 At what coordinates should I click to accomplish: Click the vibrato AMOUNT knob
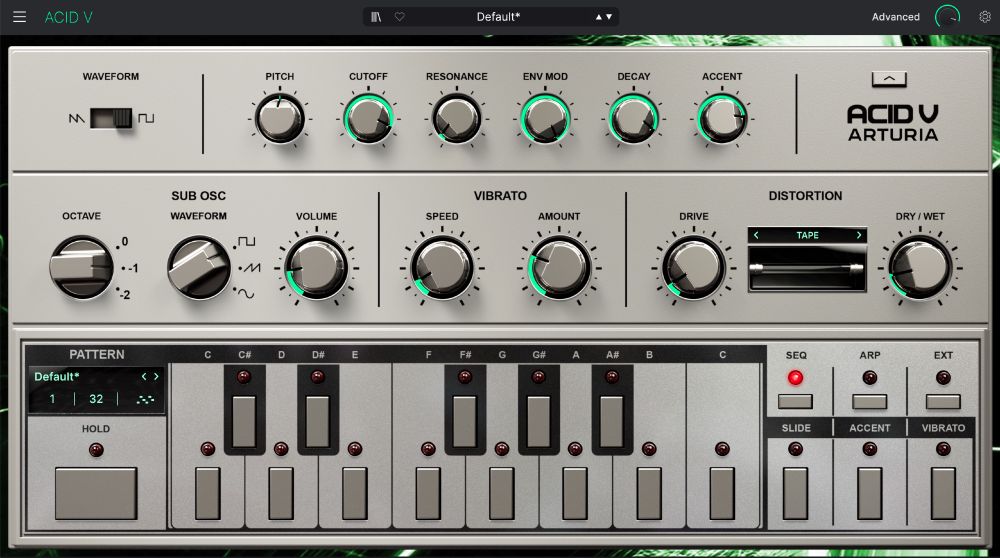[x=559, y=268]
